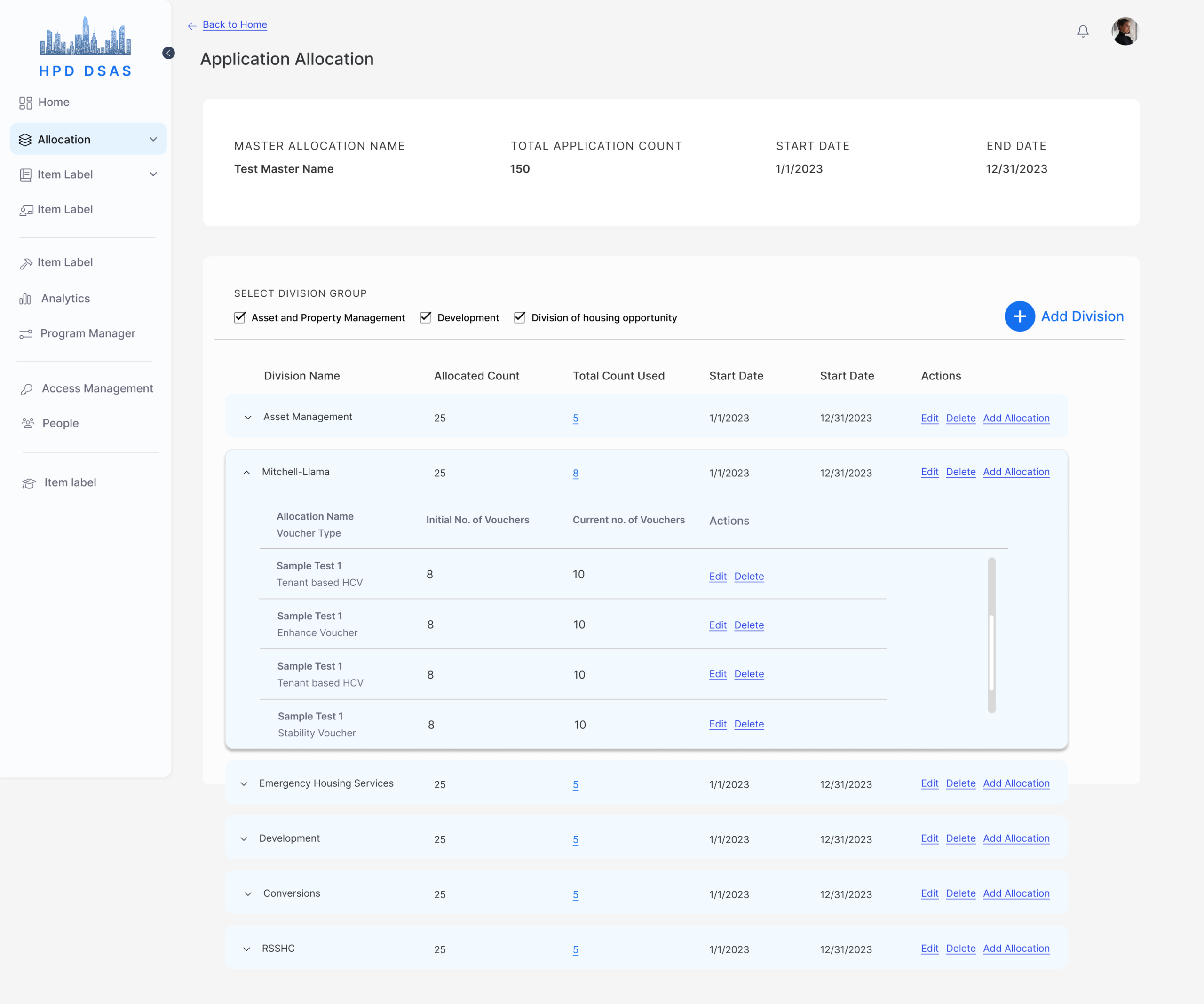This screenshot has width=1204, height=1004.
Task: Go back via Back to Home link
Action: (235, 24)
